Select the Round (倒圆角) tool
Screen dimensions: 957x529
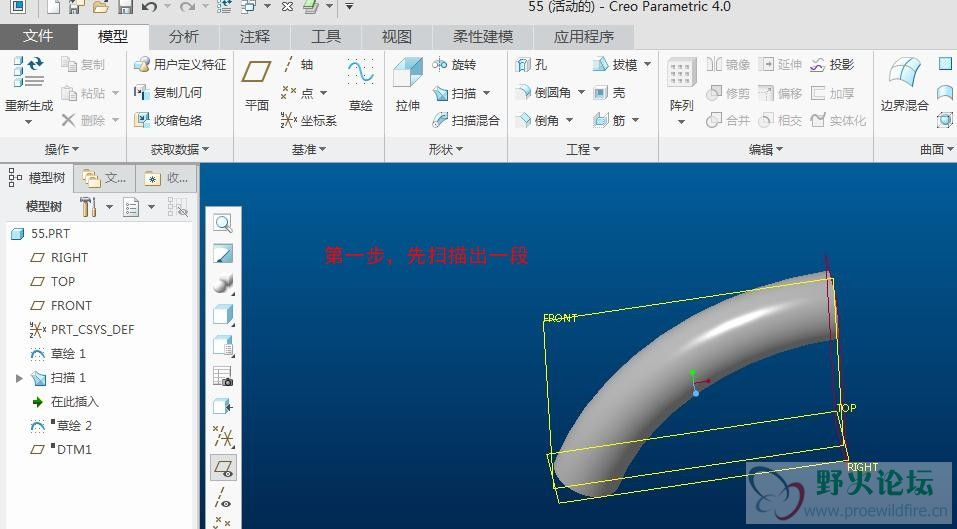[543, 93]
